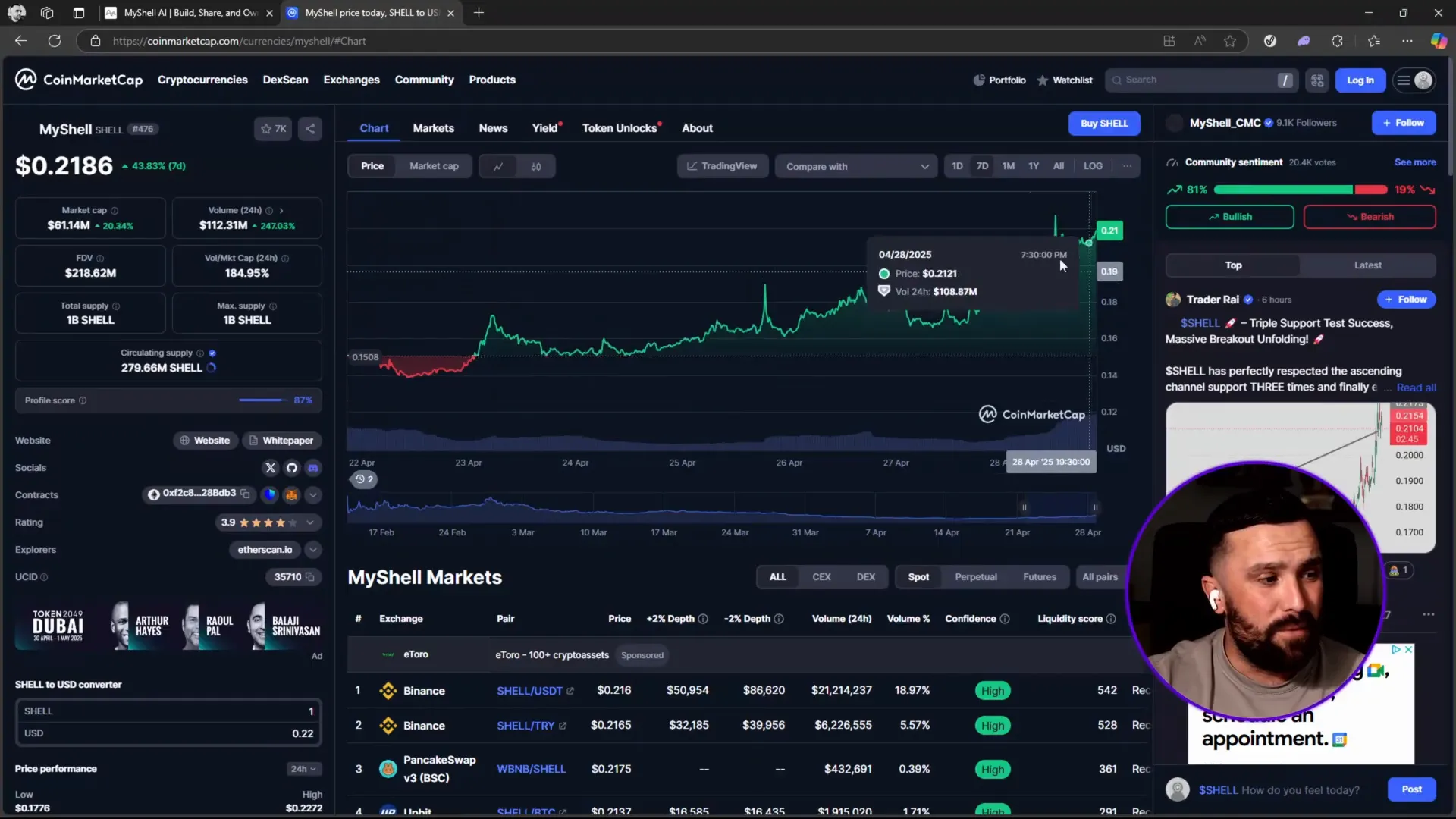Select 1D chart range

[957, 166]
